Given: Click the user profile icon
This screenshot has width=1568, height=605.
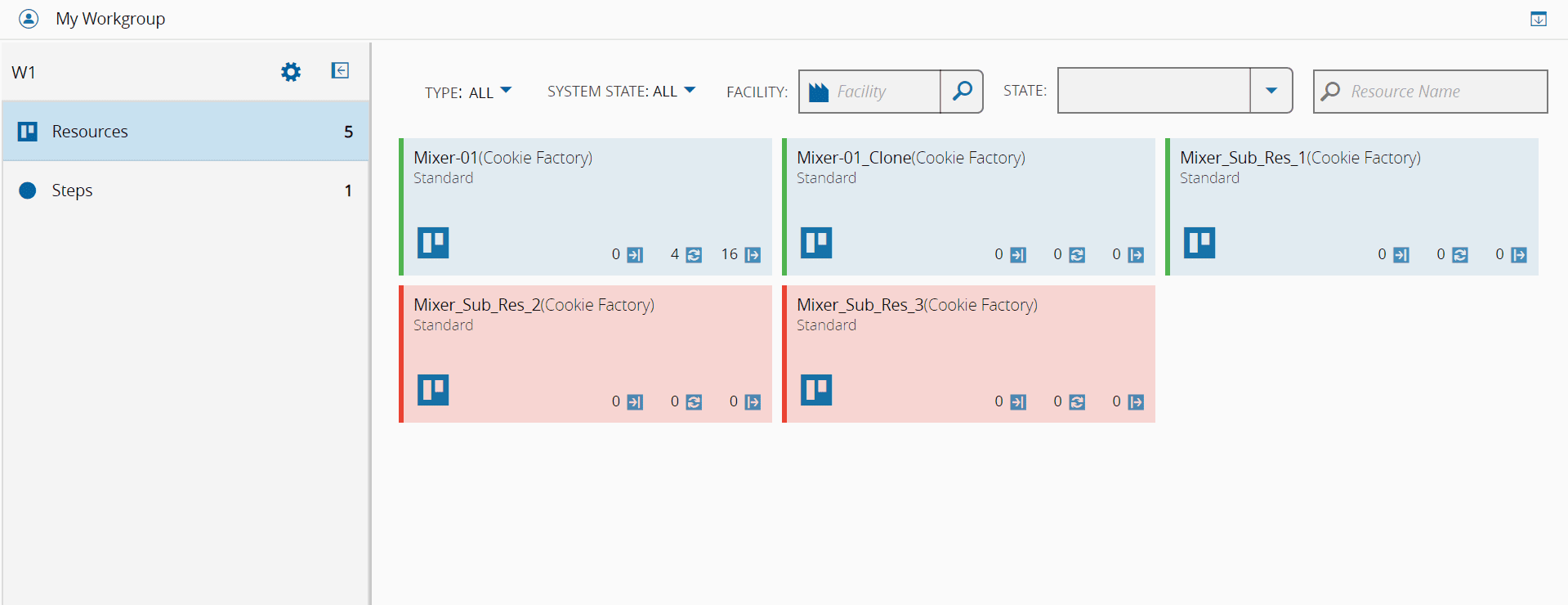Looking at the screenshot, I should coord(29,19).
